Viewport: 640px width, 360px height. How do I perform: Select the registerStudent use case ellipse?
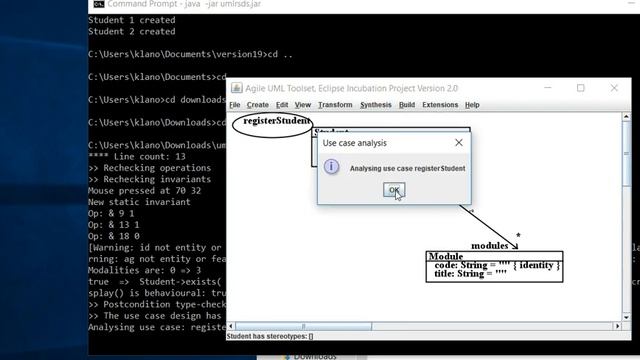(x=273, y=124)
